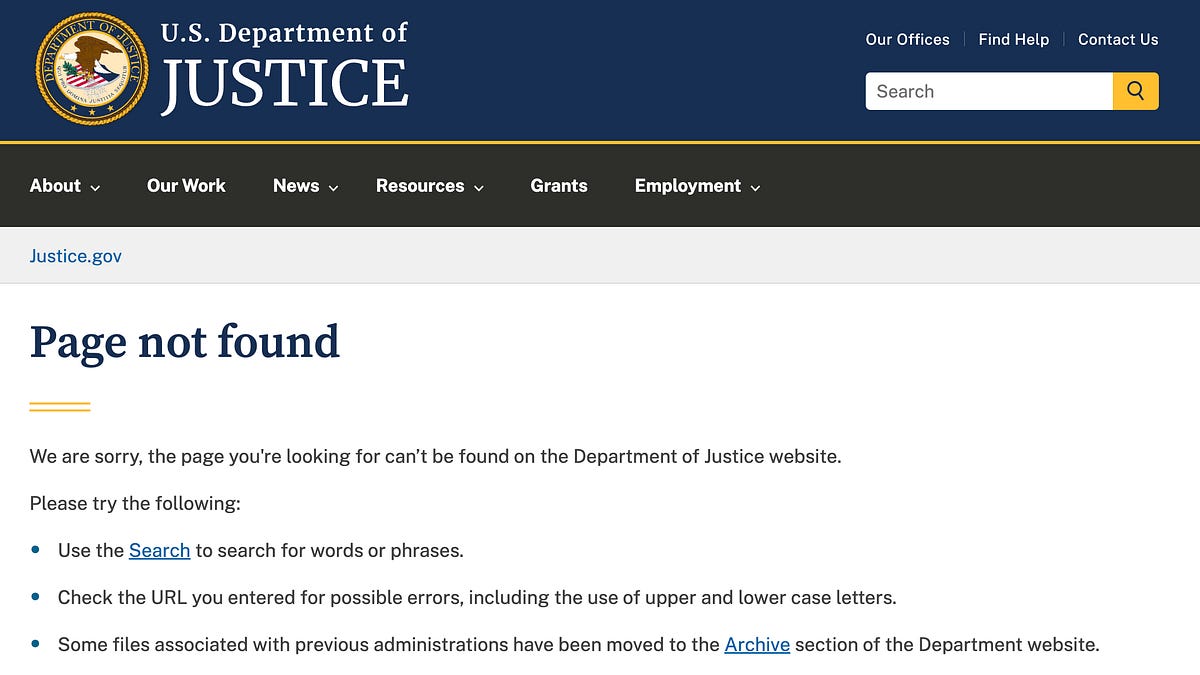Click the 'We are sorry' sentence text
1200x675 pixels.
[435, 457]
